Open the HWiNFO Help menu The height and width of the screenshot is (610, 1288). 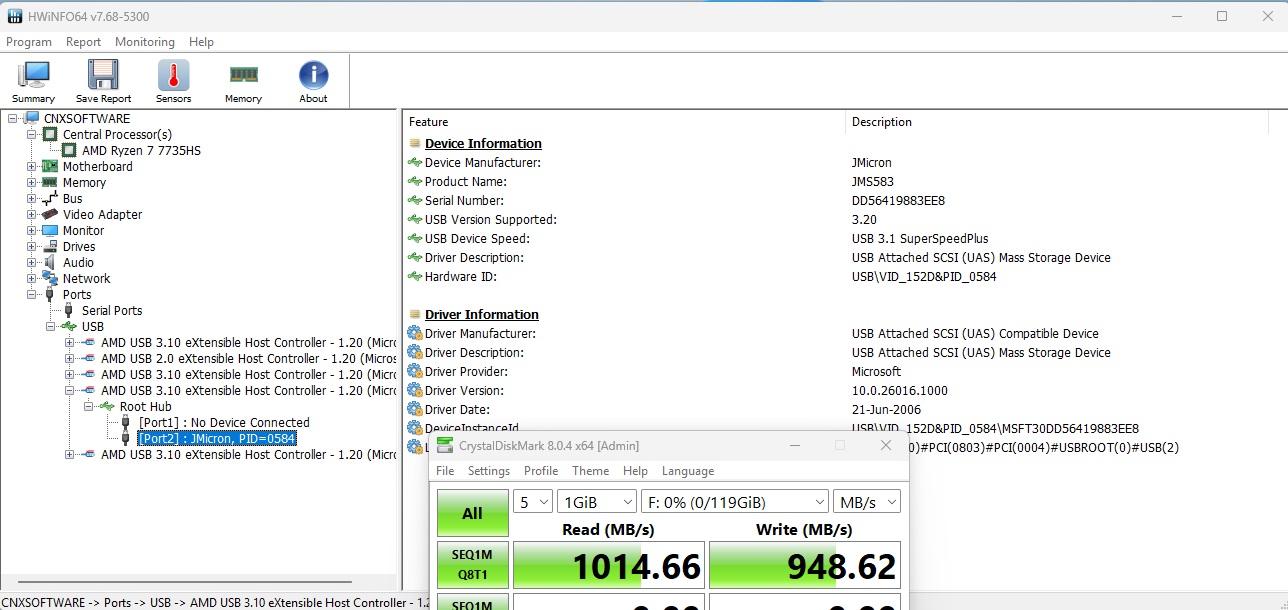pyautogui.click(x=201, y=42)
